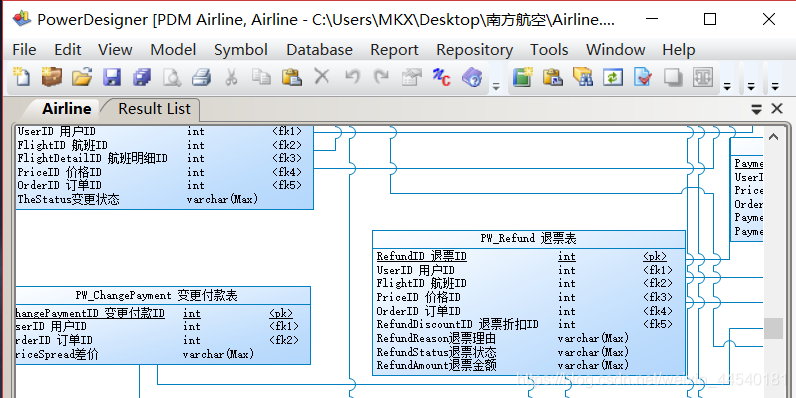Open the Symbol menu
This screenshot has height=398, width=796.
pos(241,50)
